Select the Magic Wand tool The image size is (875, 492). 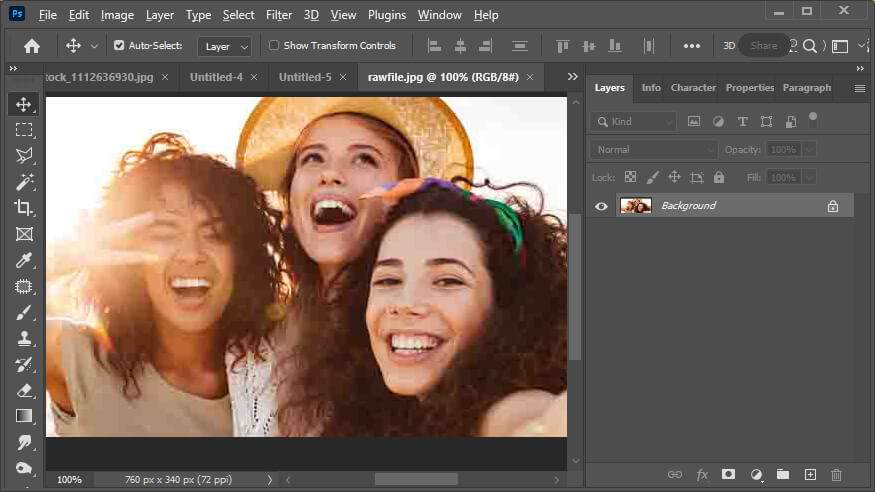[23, 182]
